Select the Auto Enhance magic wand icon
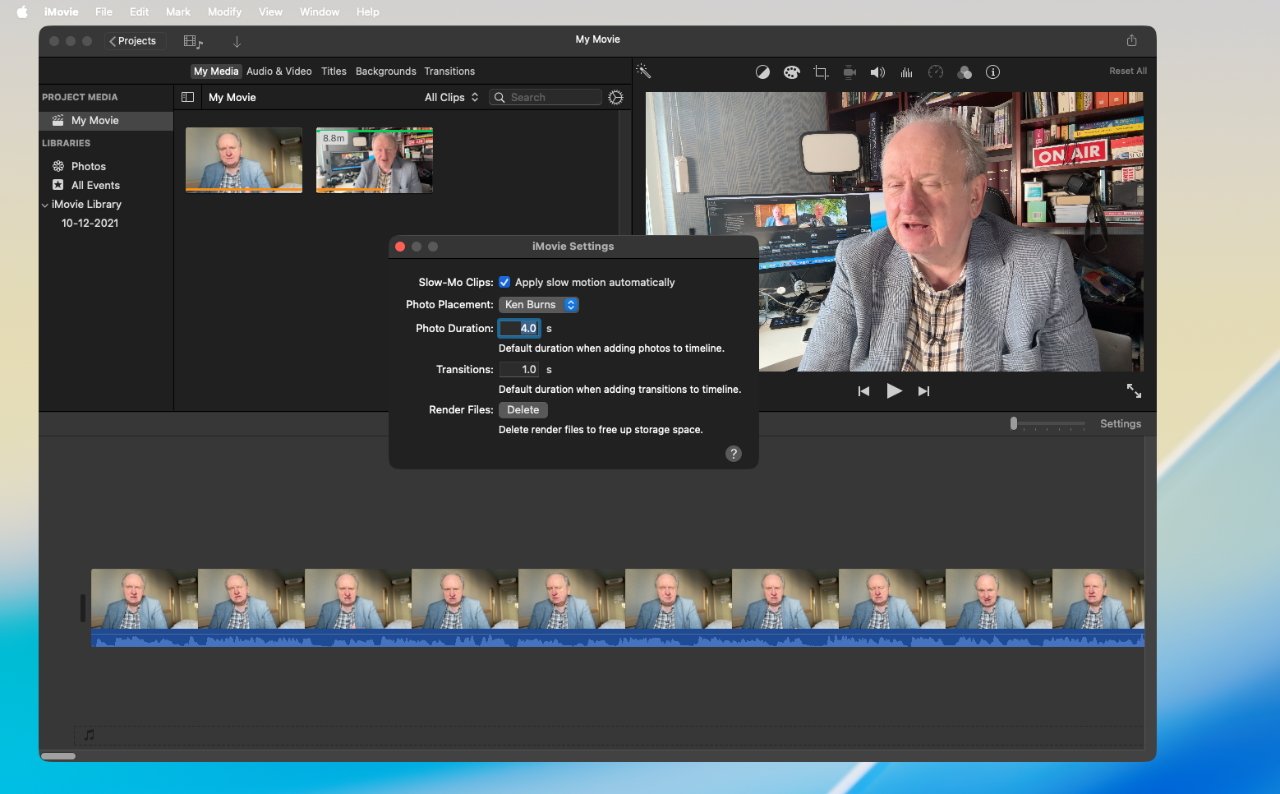Screen dimensions: 1280x794 point(643,71)
